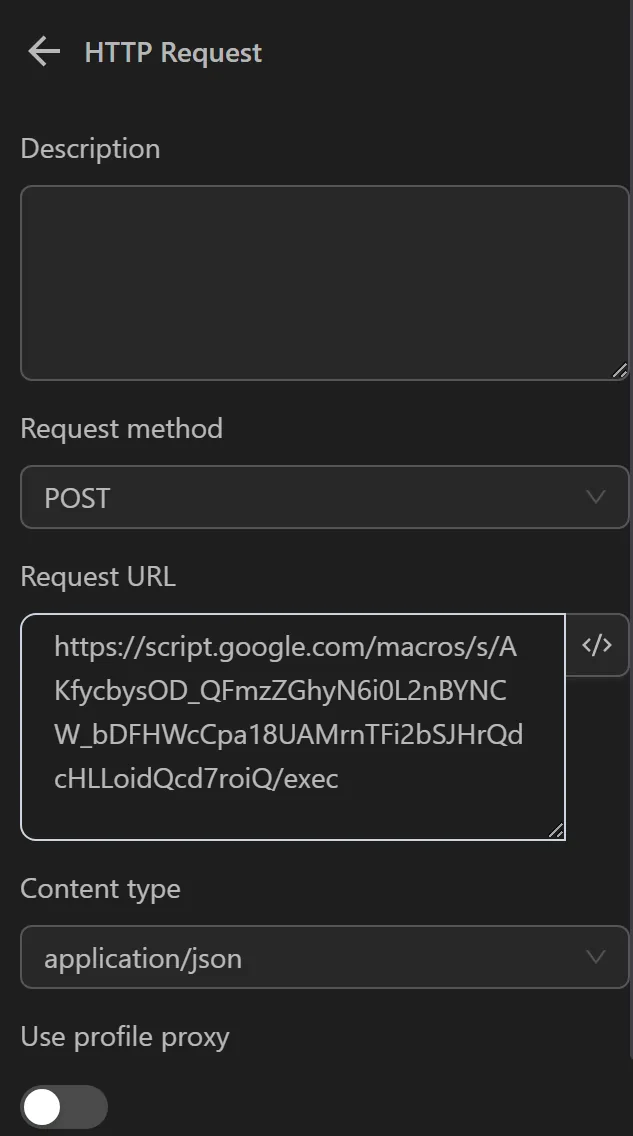Open the variable insertion code editor icon

coord(597,645)
